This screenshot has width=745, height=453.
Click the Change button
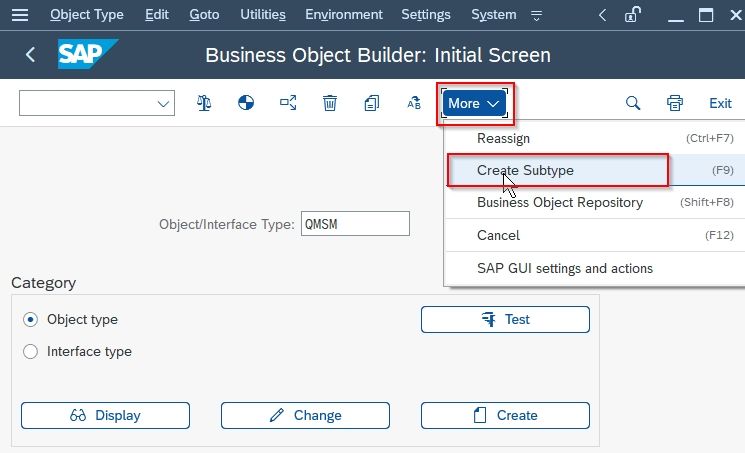point(306,415)
